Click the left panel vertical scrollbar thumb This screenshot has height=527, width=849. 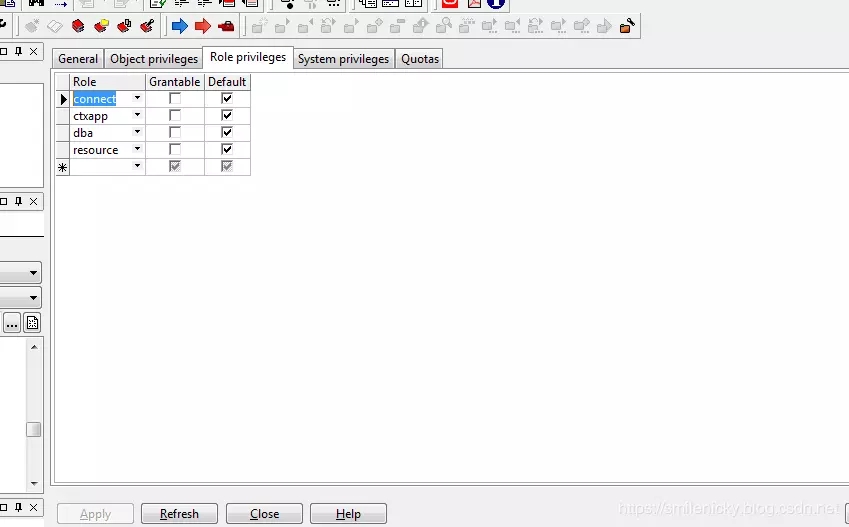(33, 429)
